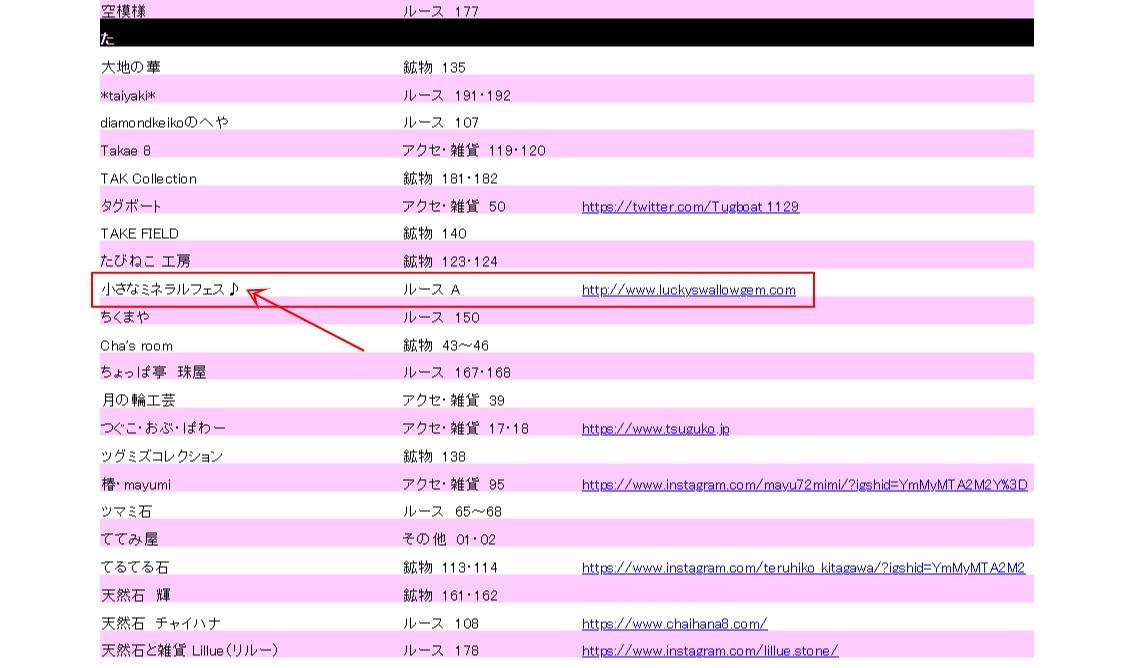Click booth cell 鉱物 123・124
1139x668 pixels.
[450, 261]
